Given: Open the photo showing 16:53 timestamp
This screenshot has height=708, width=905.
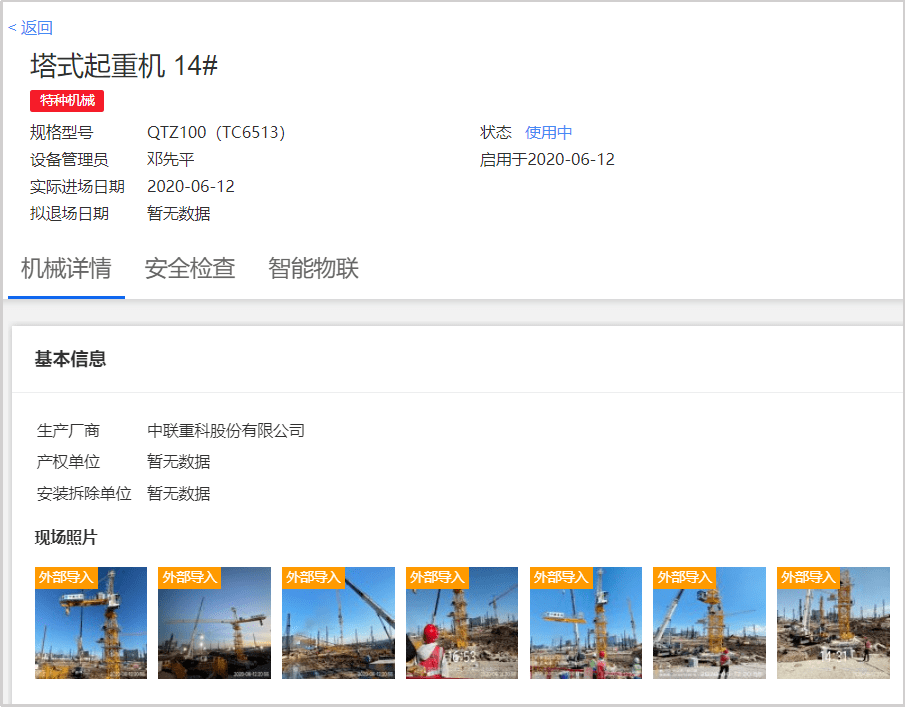Looking at the screenshot, I should [462, 623].
